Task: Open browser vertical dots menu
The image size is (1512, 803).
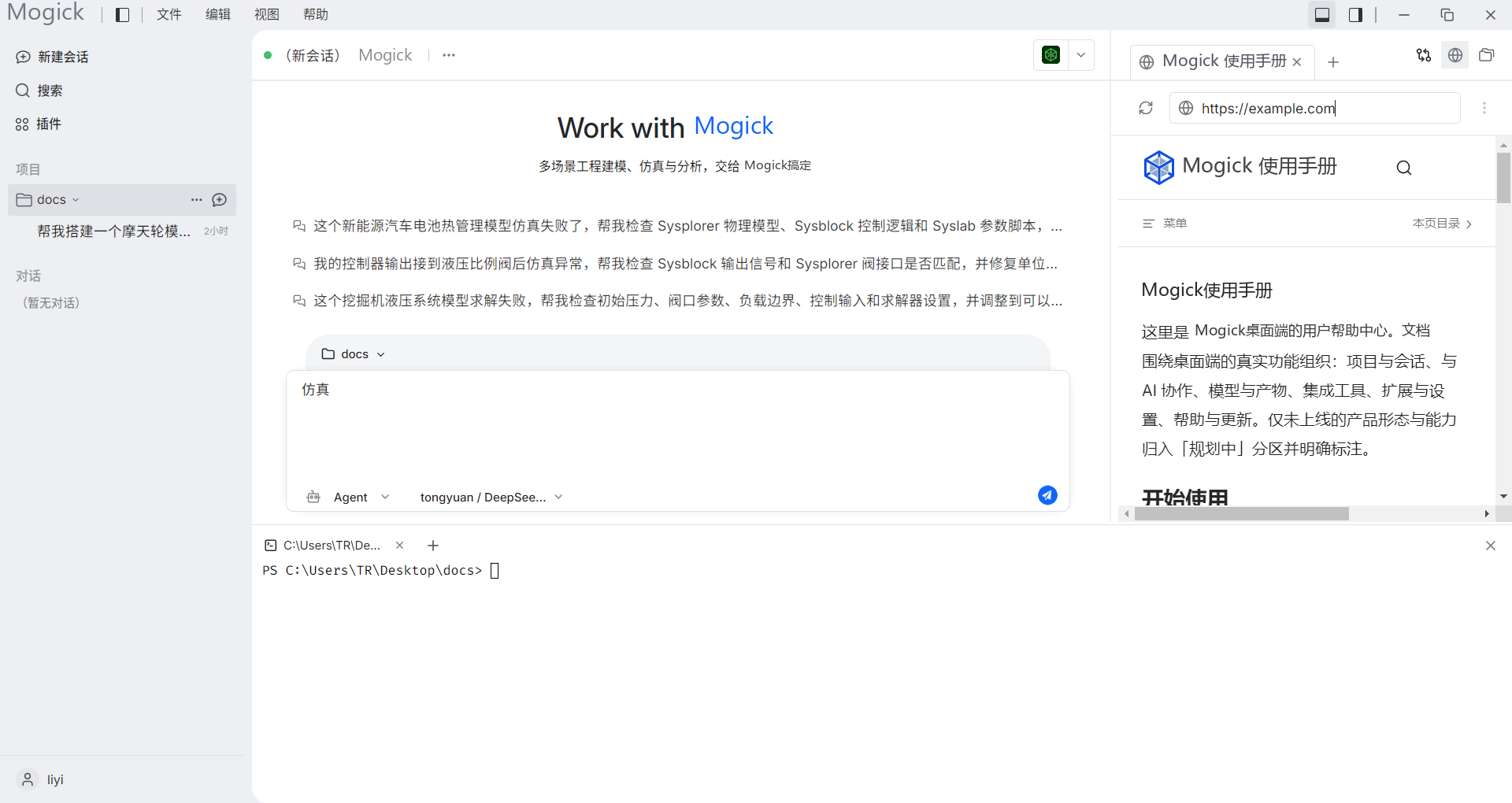Action: tap(1484, 108)
